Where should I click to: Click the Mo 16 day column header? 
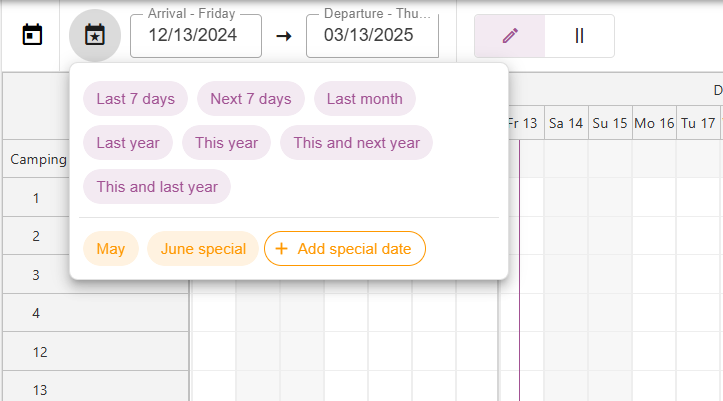pos(654,123)
